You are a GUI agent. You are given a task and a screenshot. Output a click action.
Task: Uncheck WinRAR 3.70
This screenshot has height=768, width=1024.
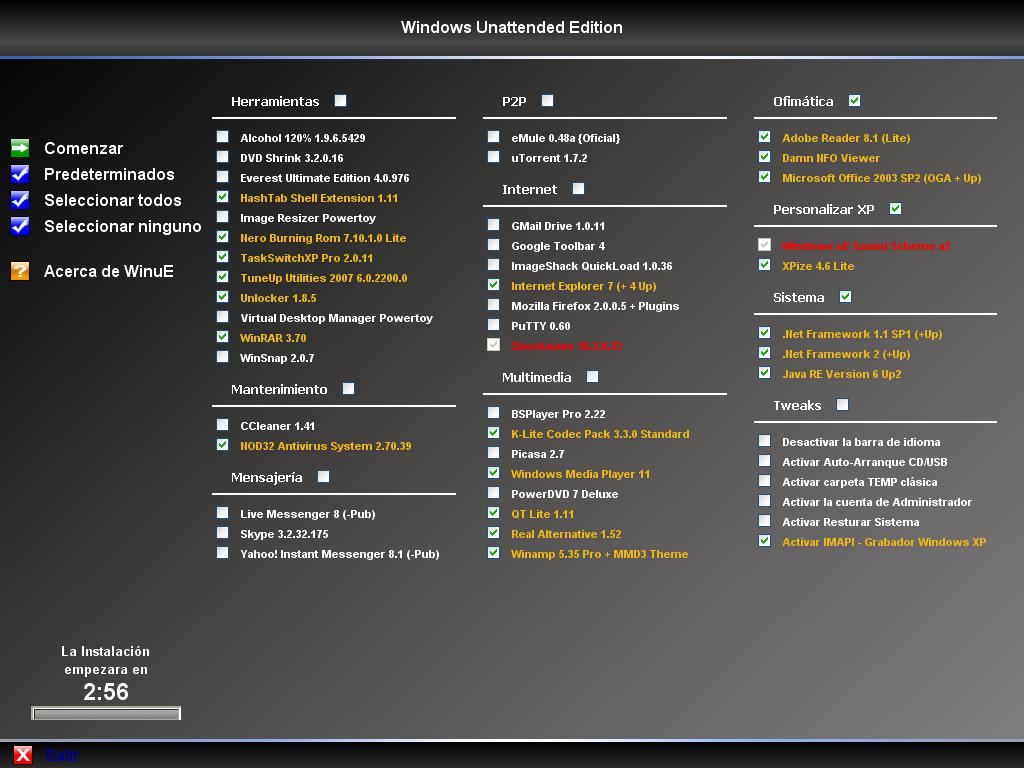[x=222, y=338]
